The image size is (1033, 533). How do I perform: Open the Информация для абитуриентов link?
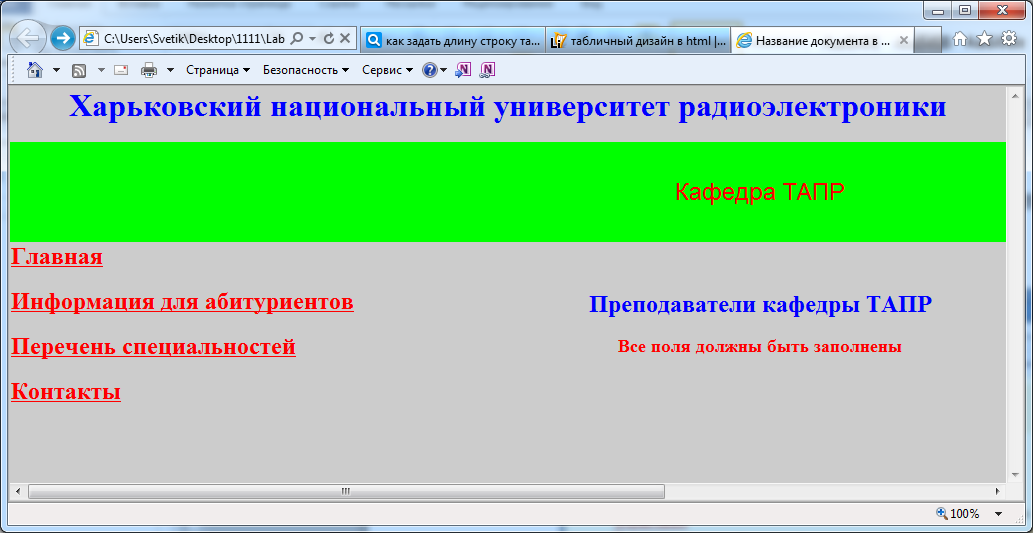[182, 302]
